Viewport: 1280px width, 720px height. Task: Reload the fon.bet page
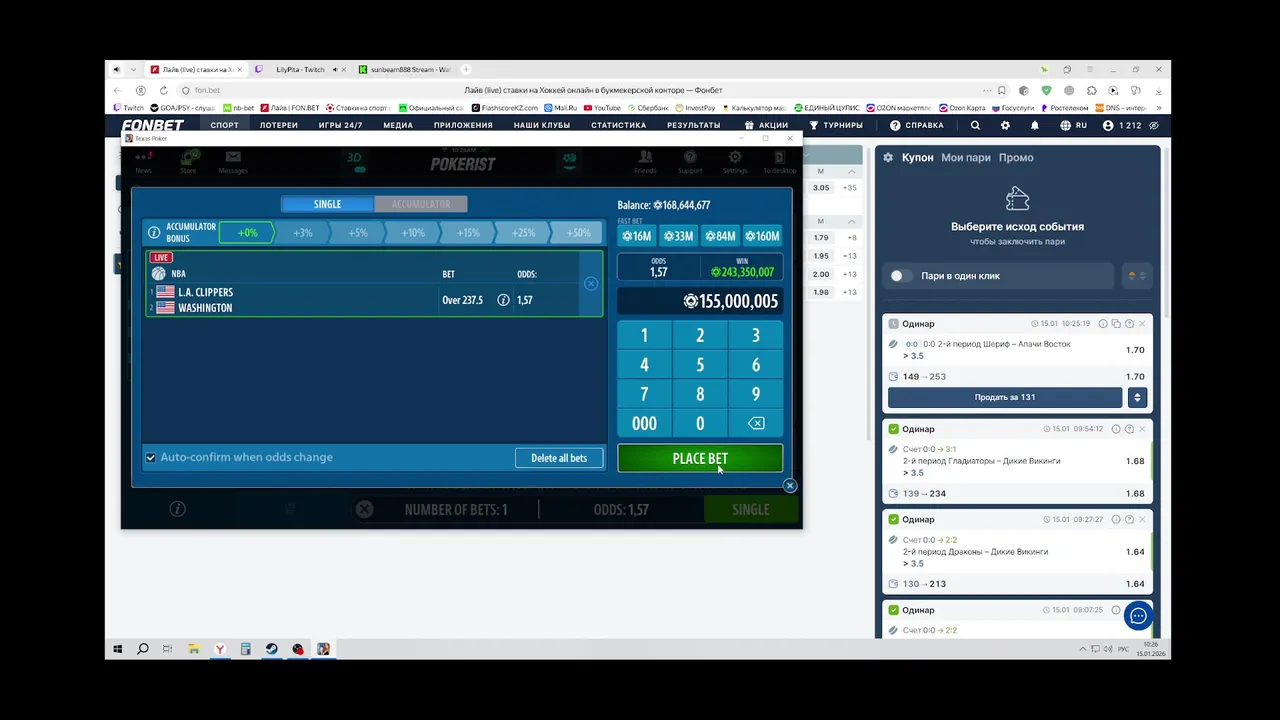click(162, 90)
